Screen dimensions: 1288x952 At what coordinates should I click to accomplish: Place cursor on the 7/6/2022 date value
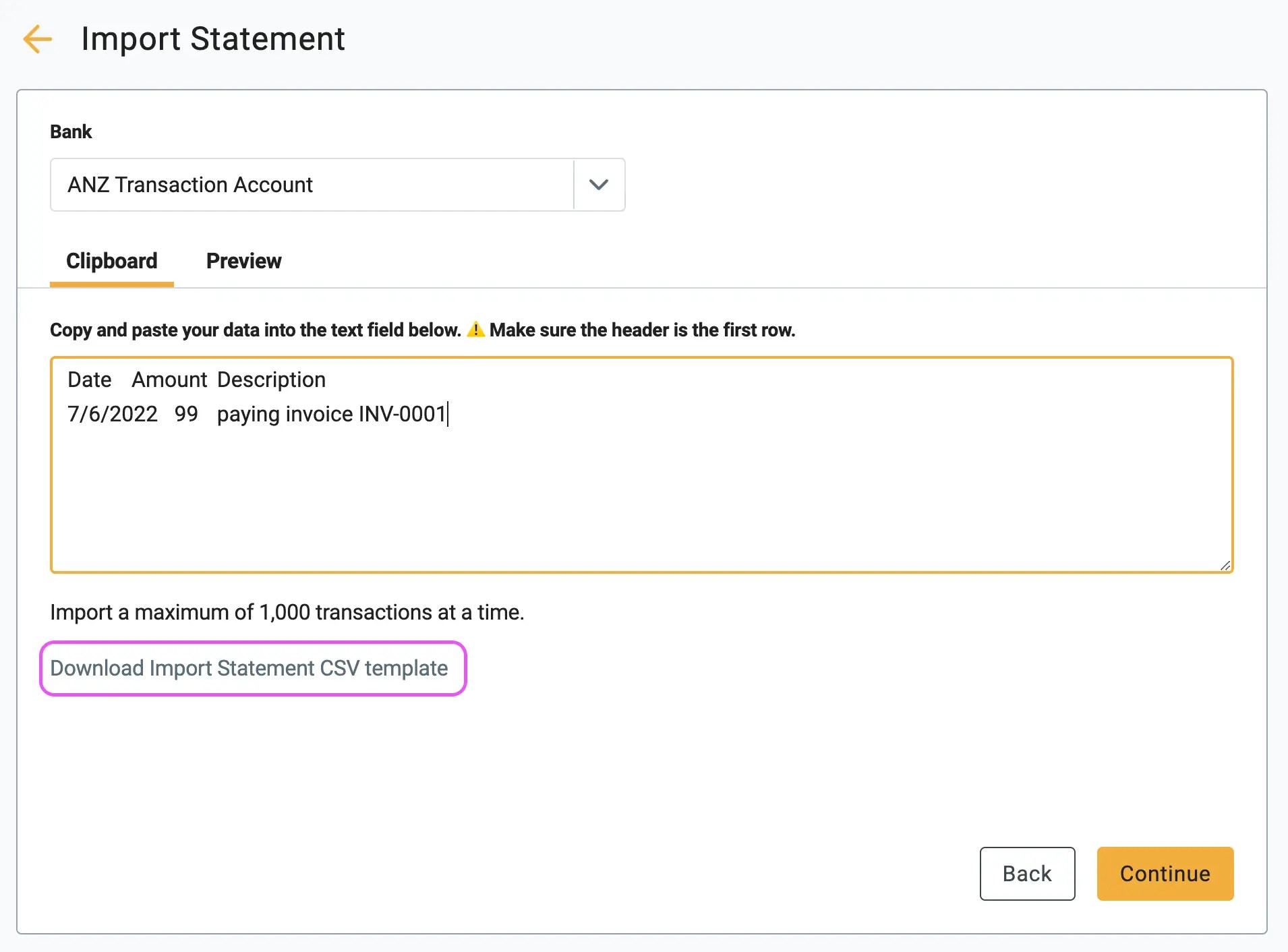113,414
